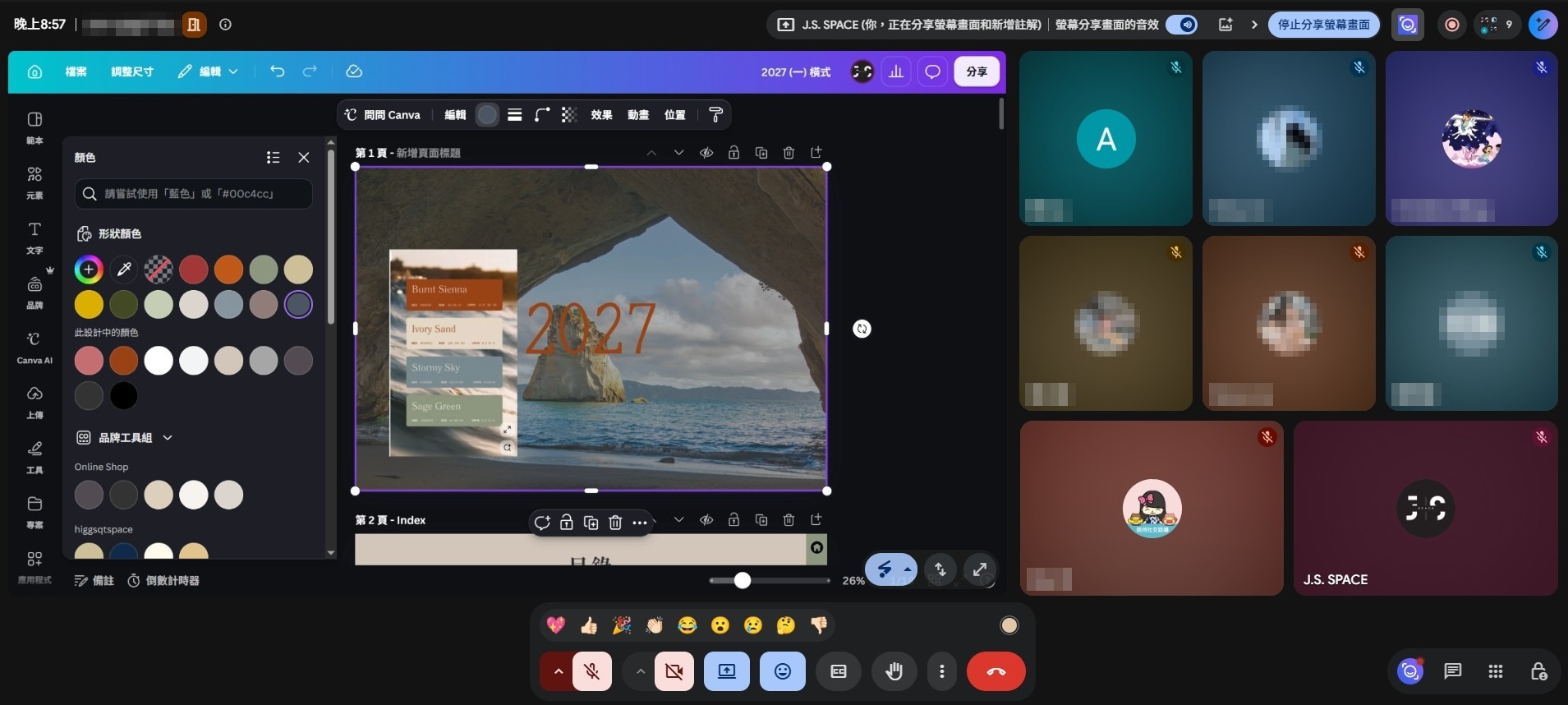
Task: Click 問問 Canva button
Action: [x=383, y=115]
